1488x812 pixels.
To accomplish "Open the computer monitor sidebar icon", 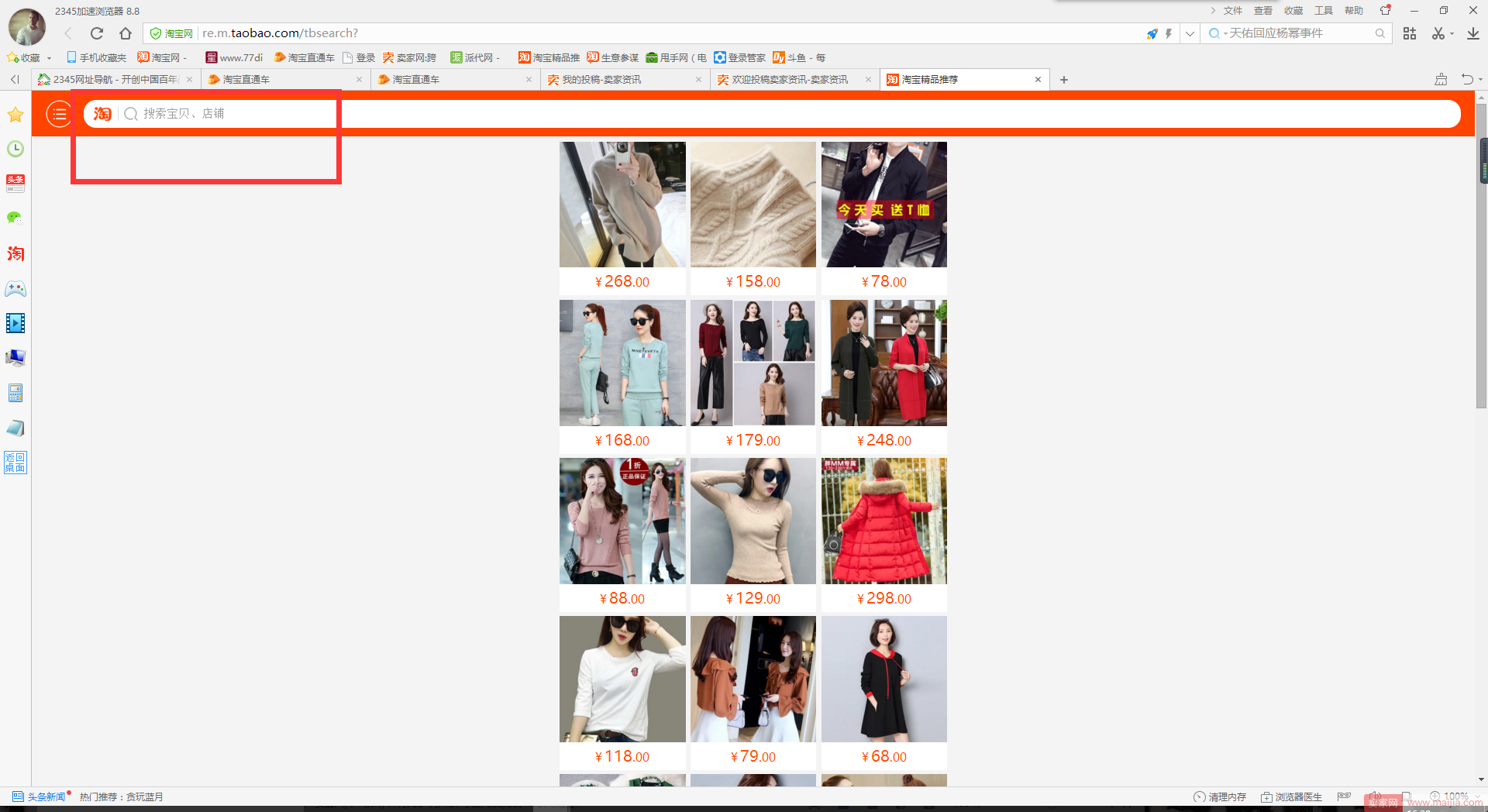I will (x=15, y=358).
